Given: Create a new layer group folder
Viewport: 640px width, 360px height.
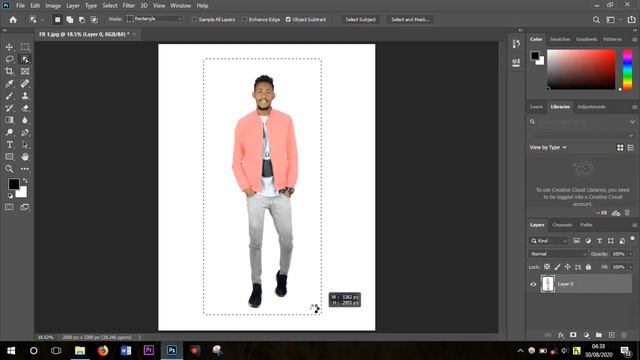Looking at the screenshot, I should [599, 335].
